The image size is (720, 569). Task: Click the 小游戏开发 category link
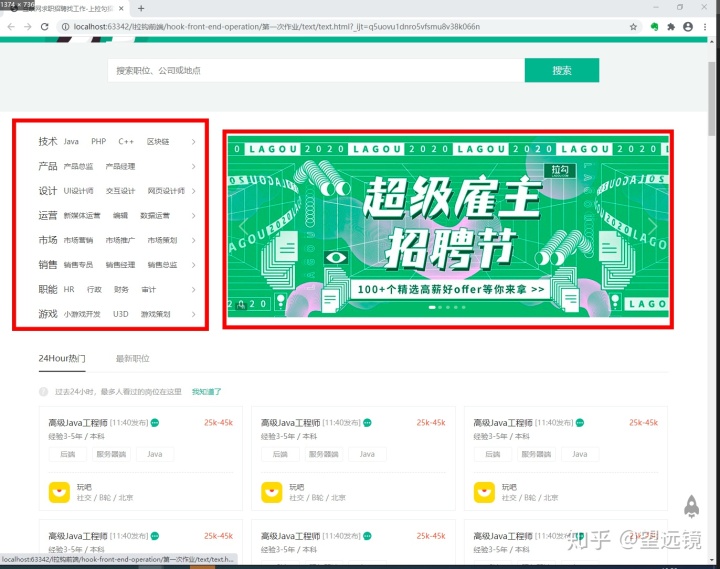[82, 314]
